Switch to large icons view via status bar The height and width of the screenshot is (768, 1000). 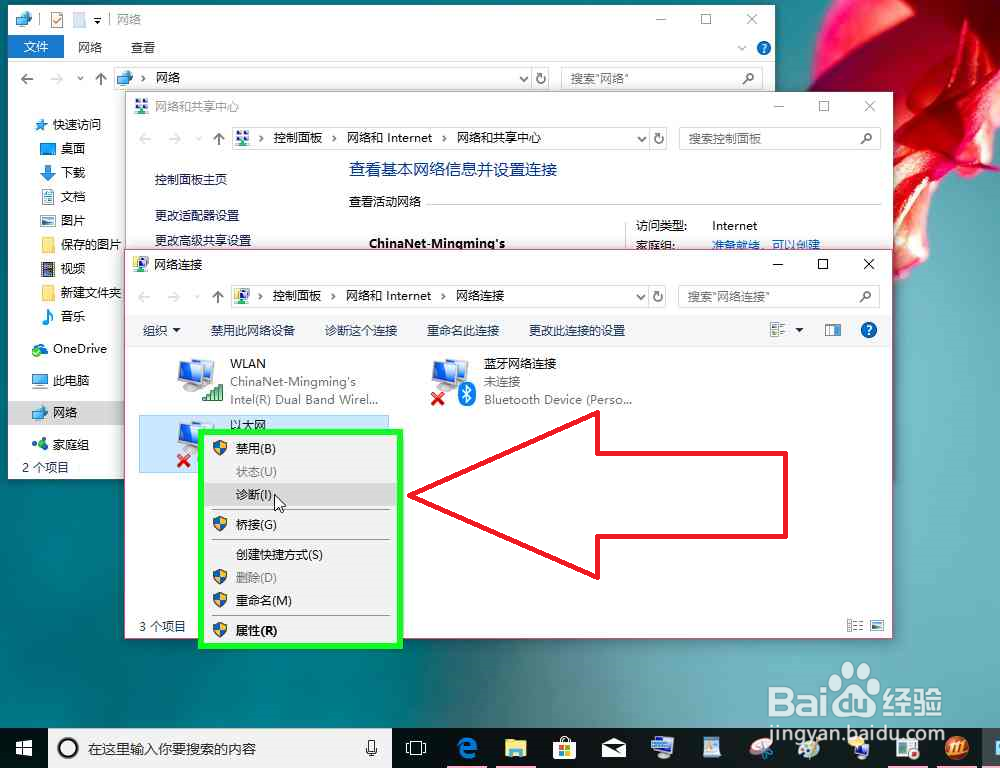pos(877,624)
